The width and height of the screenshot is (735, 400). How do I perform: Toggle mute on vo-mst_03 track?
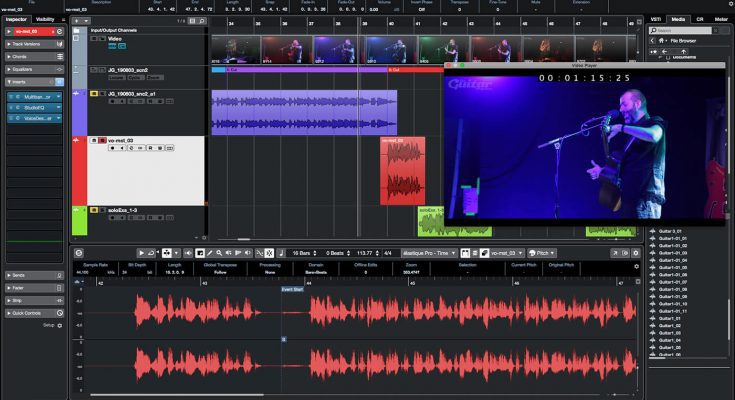click(x=94, y=141)
